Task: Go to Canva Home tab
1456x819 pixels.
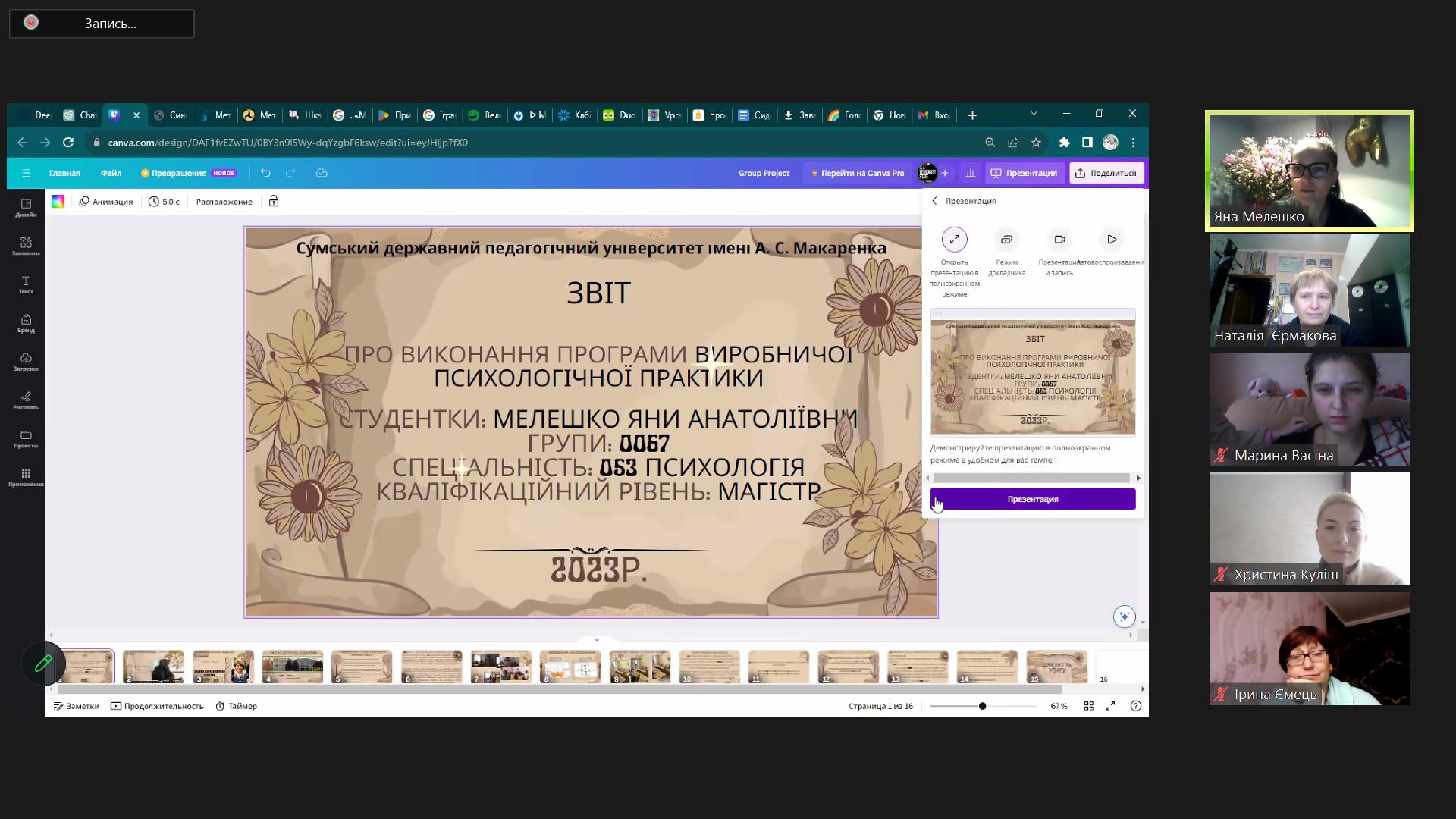Action: coord(64,173)
